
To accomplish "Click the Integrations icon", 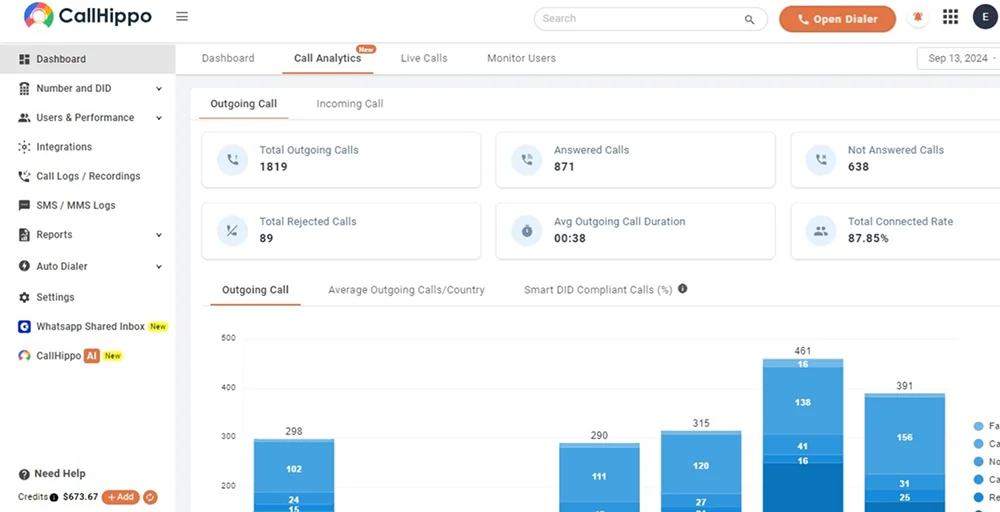I will click(24, 147).
